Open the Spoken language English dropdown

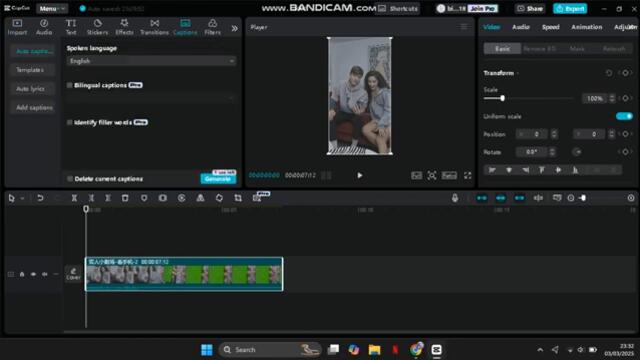[x=151, y=61]
